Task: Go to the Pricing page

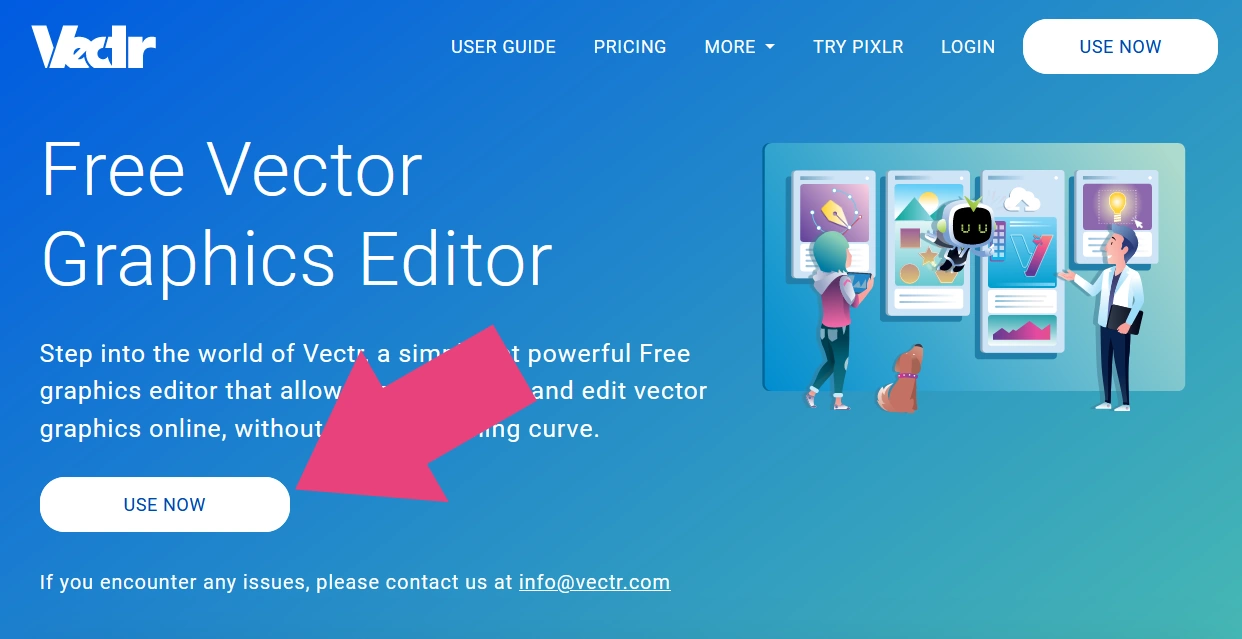Action: click(630, 47)
